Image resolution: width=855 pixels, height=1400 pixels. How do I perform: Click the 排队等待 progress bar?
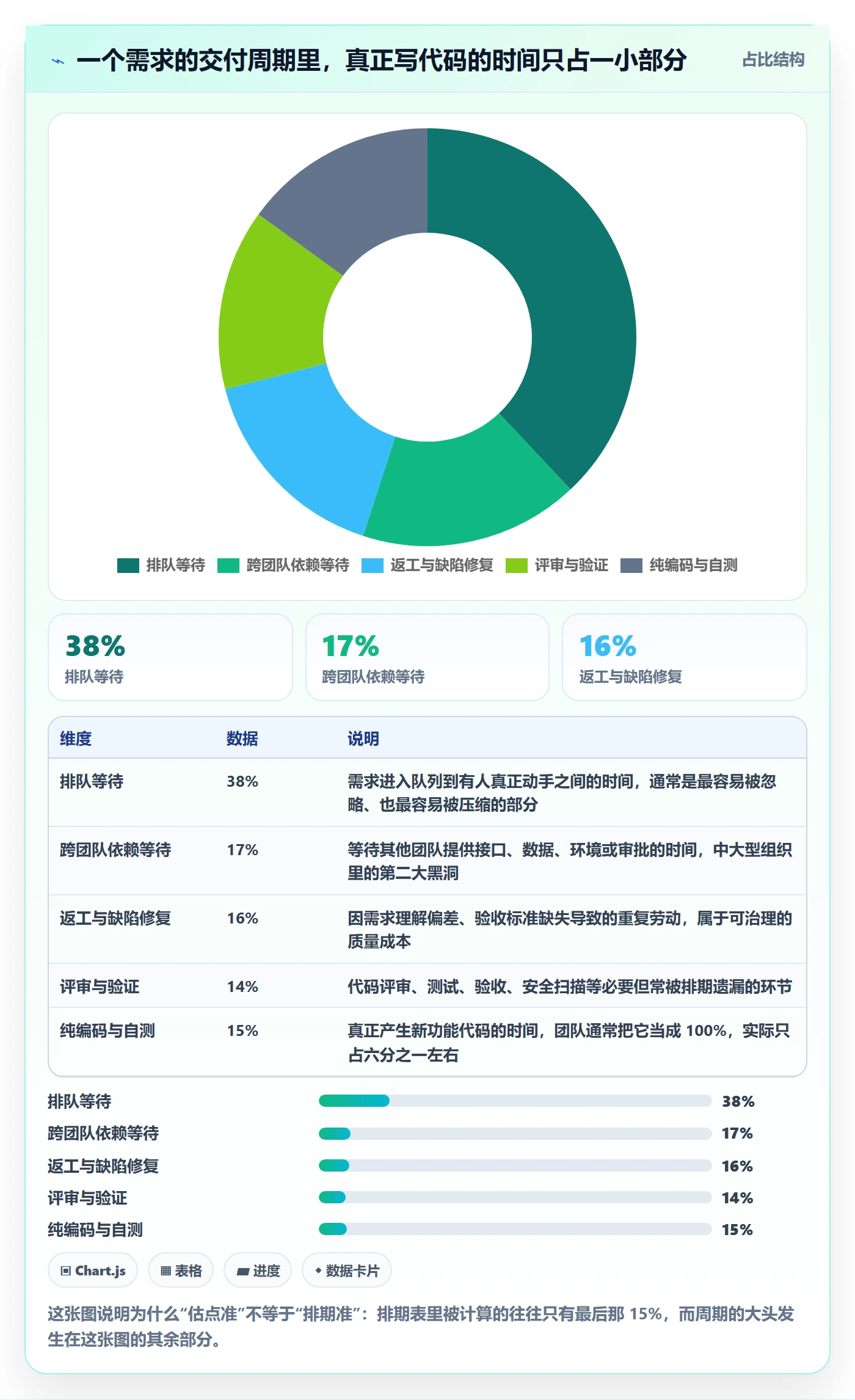(x=515, y=1101)
